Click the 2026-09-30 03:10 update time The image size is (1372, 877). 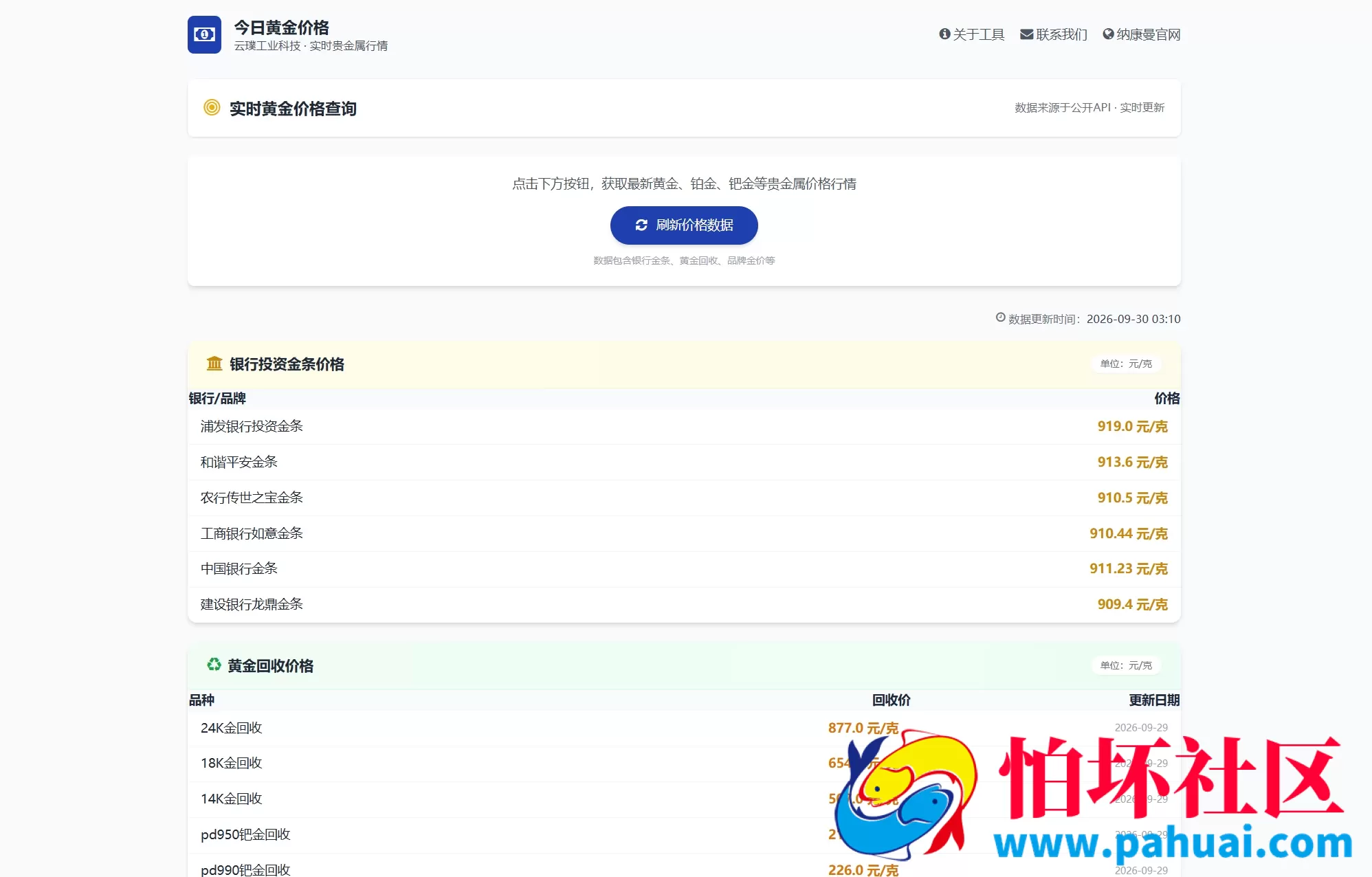[x=1133, y=319]
